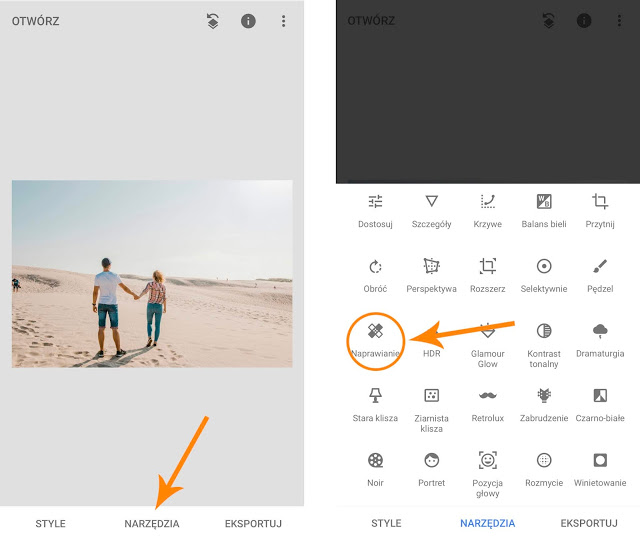The width and height of the screenshot is (640, 541).
Task: Tap OTWÓRZ in the left screen
Action: 36,21
